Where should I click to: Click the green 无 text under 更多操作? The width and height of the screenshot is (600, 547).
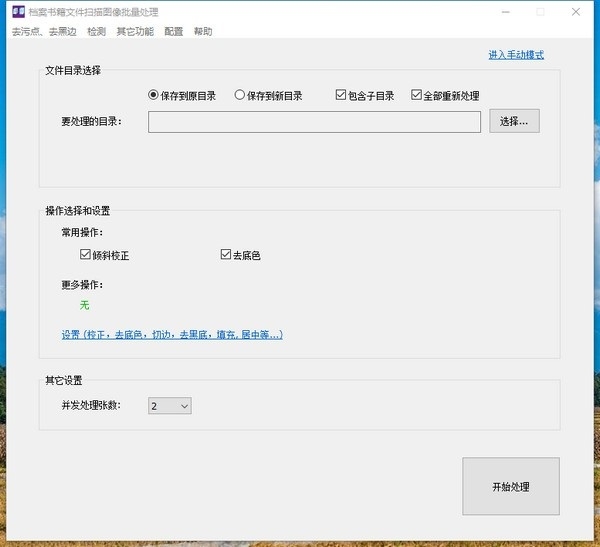point(85,305)
